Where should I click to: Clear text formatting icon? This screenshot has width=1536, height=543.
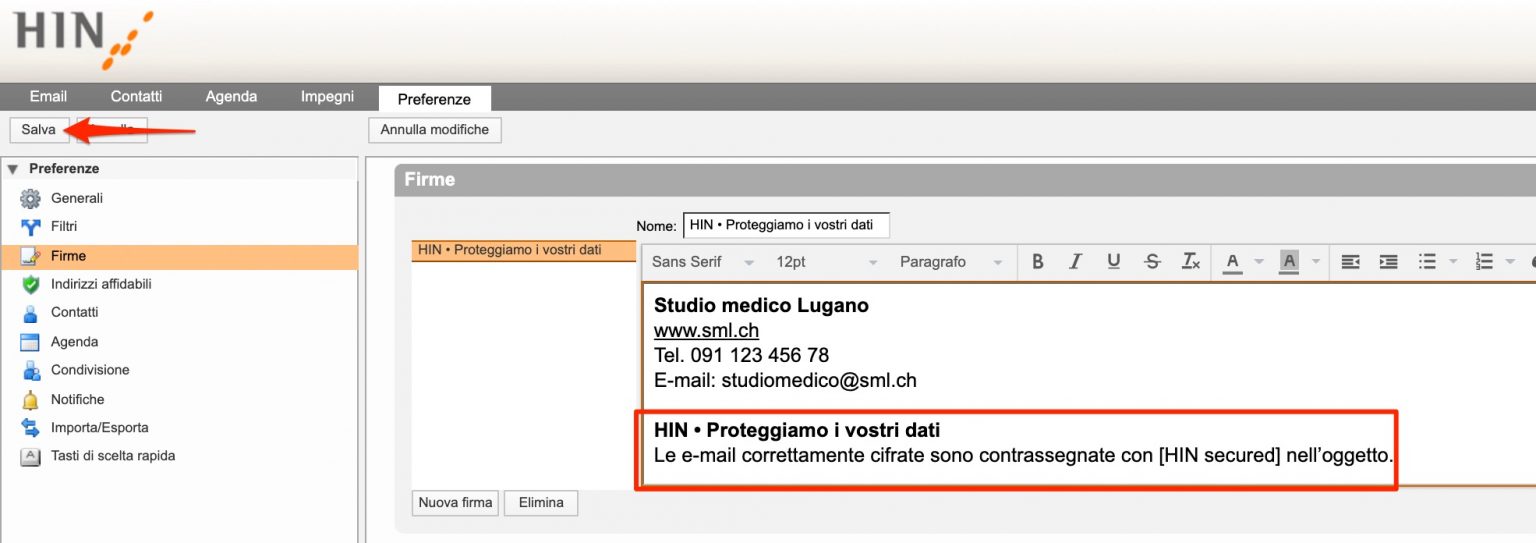tap(1191, 262)
